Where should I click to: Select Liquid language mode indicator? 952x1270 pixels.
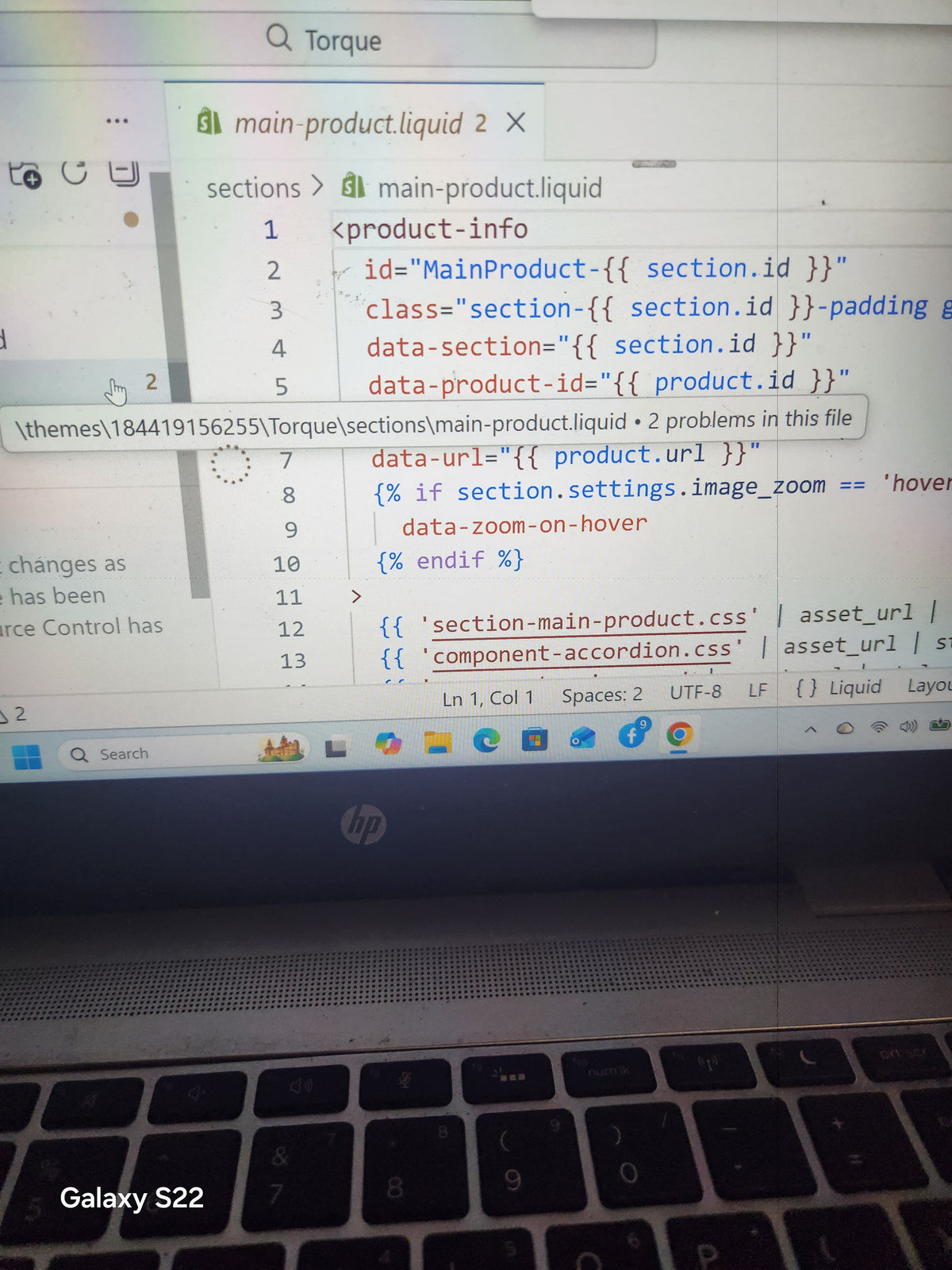pos(839,687)
